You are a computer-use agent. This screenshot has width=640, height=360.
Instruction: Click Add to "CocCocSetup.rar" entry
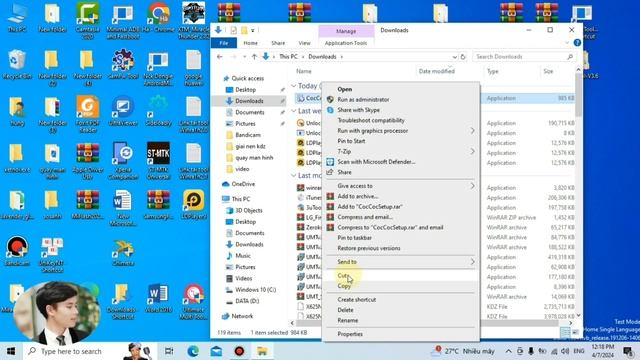401,207
